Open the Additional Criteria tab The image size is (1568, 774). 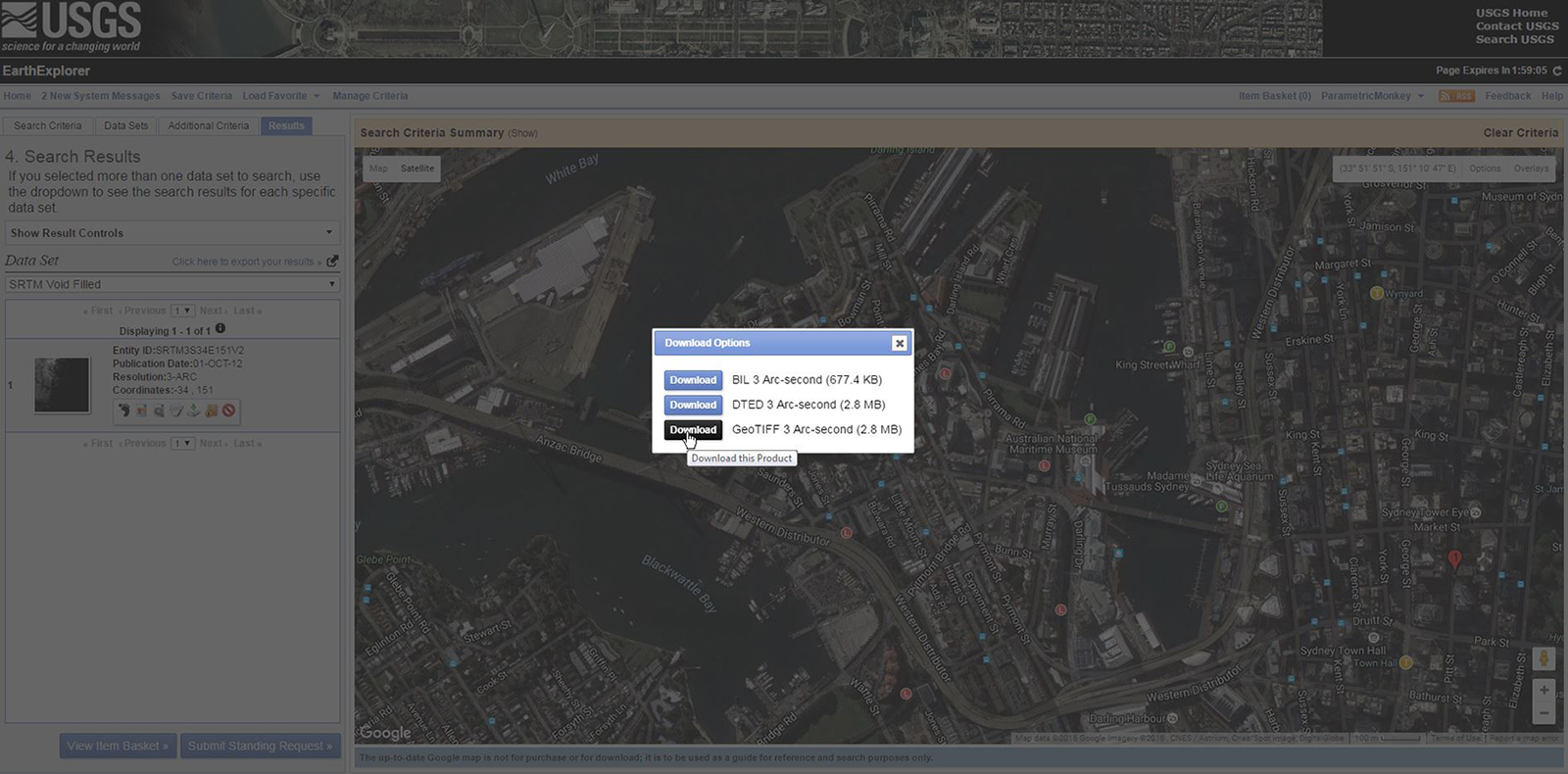point(208,125)
